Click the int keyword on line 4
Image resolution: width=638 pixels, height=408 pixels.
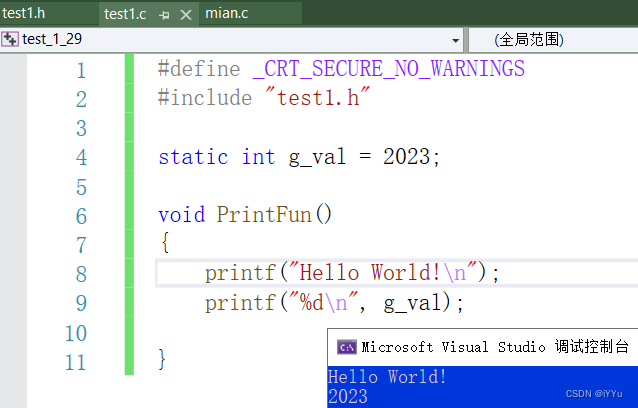[258, 157]
